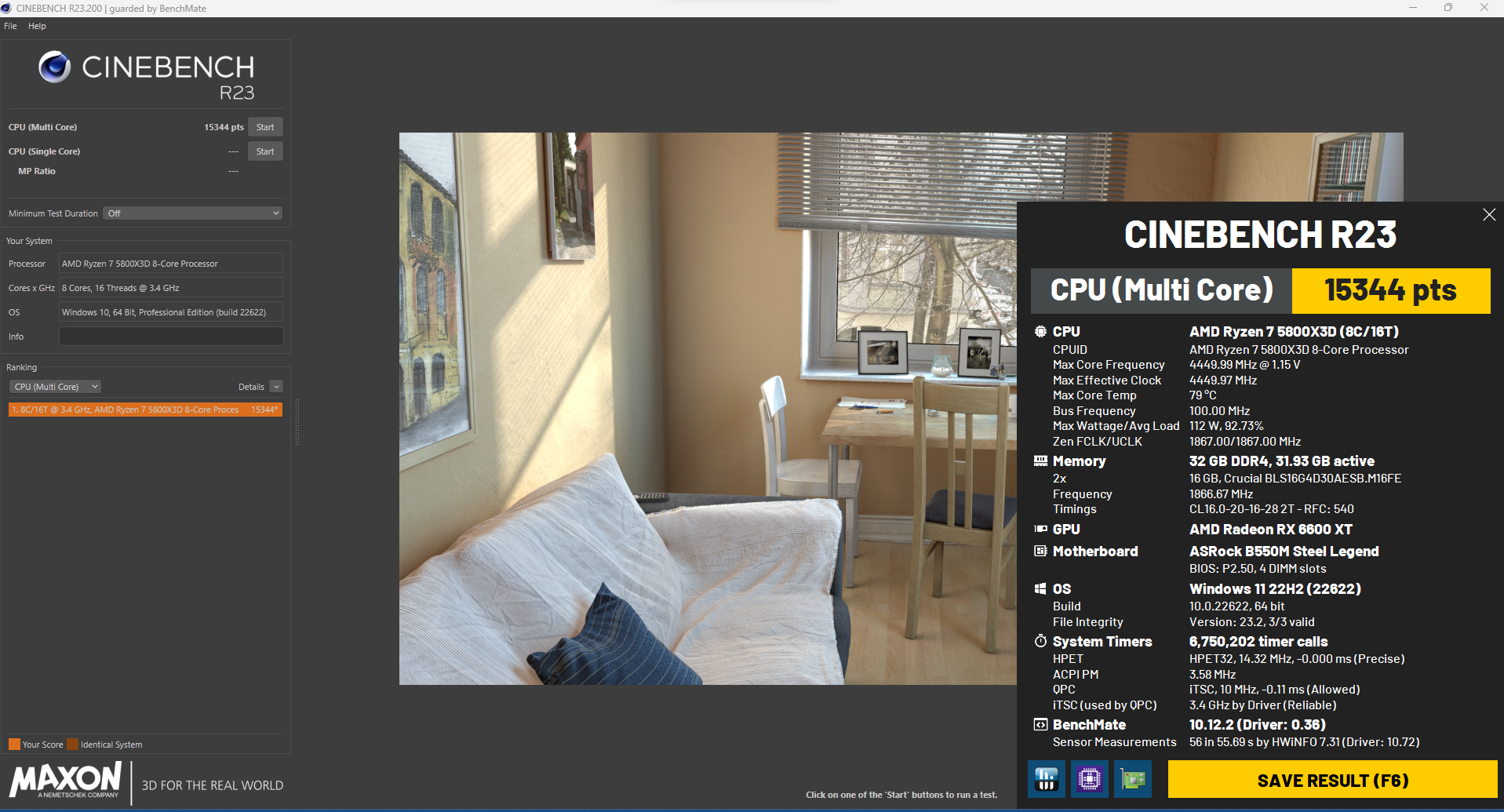Screen dimensions: 1504x812
Task: Click the iTSC 3.4 GHz by Driver value
Action: click(1262, 705)
